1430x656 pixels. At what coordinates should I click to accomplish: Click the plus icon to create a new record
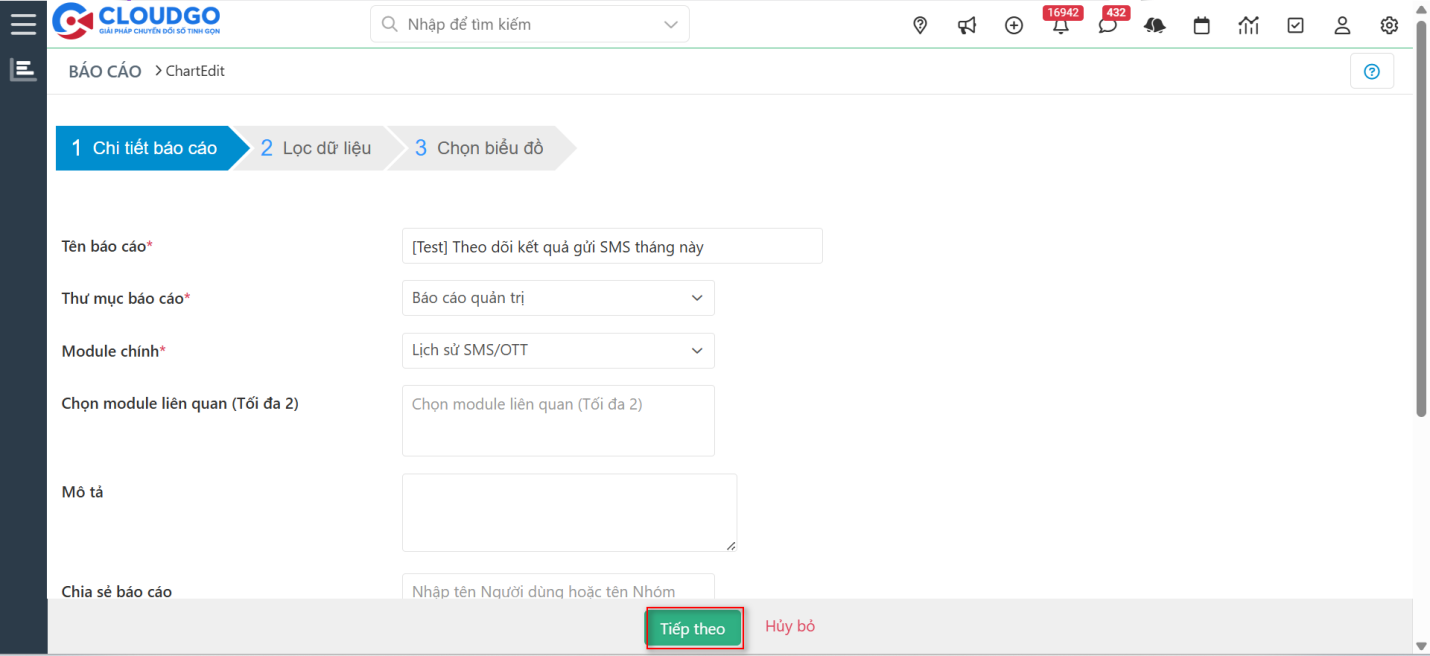(1013, 25)
